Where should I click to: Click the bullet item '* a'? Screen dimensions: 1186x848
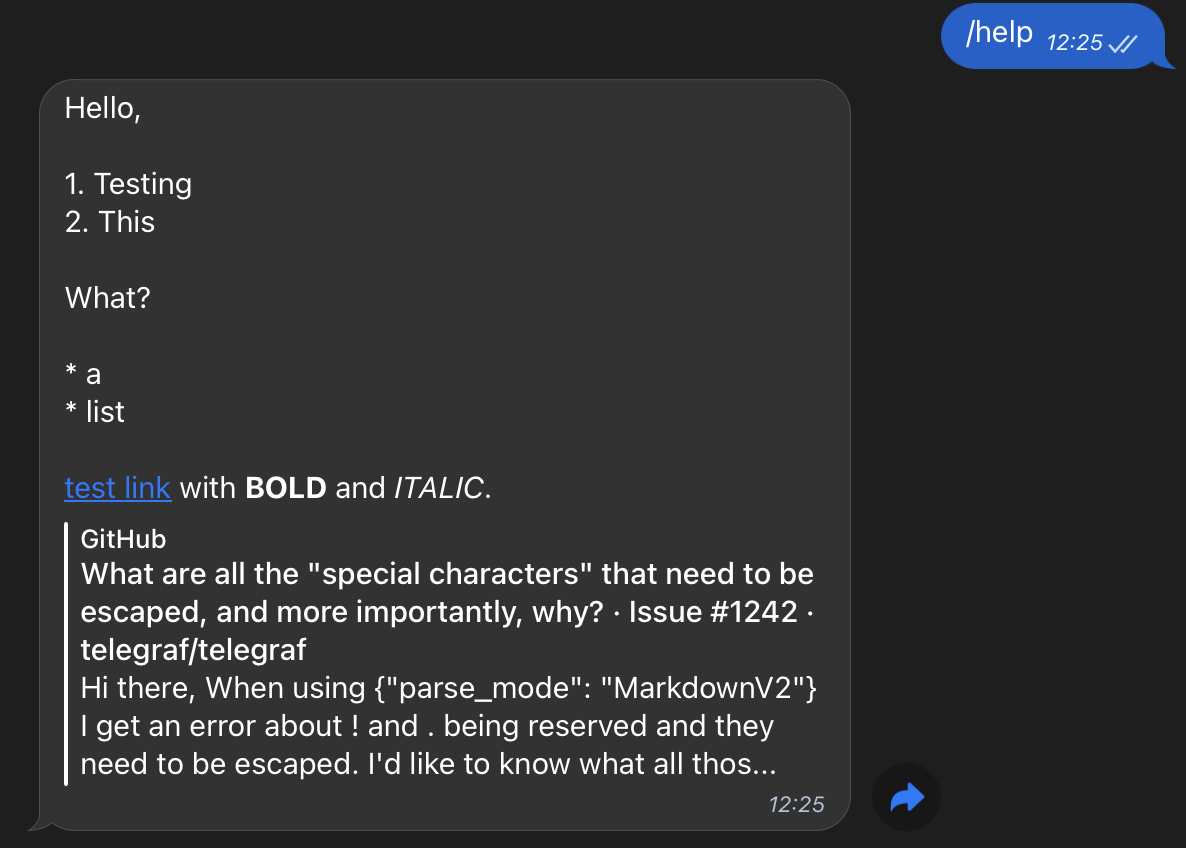pos(82,373)
